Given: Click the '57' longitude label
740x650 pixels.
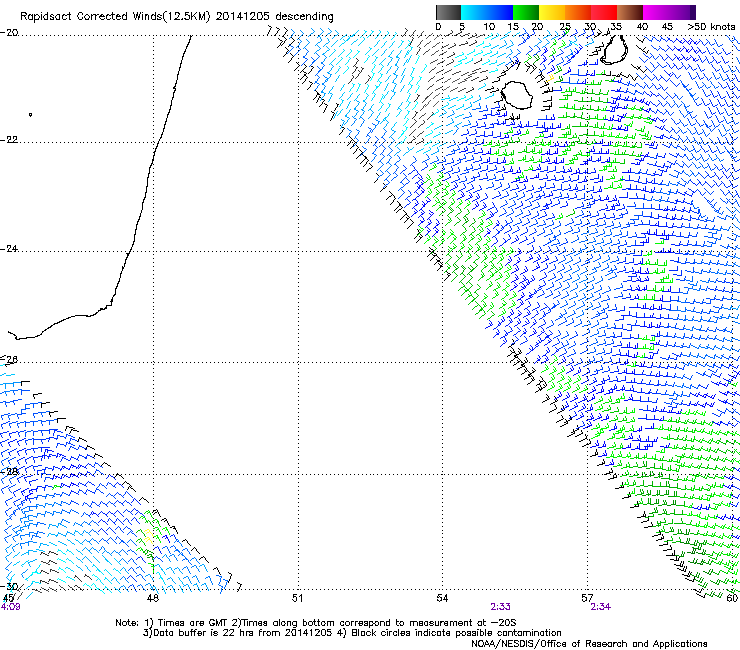Looking at the screenshot, I should click(587, 598).
